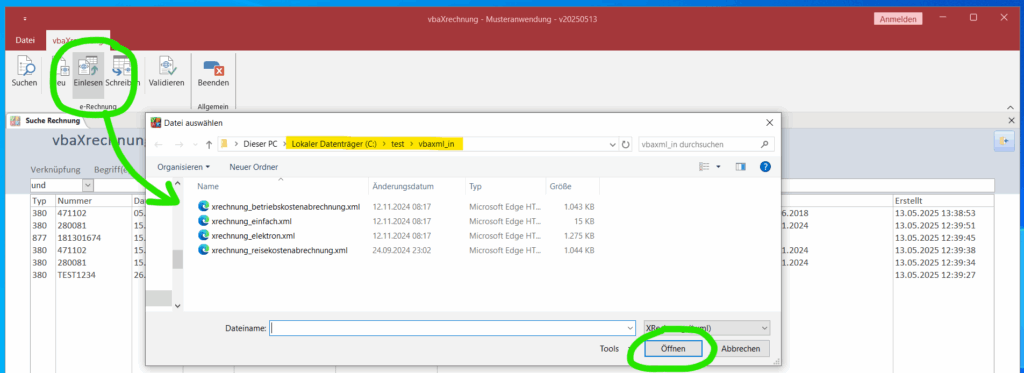Close the Datei auswählen dialog

click(769, 122)
